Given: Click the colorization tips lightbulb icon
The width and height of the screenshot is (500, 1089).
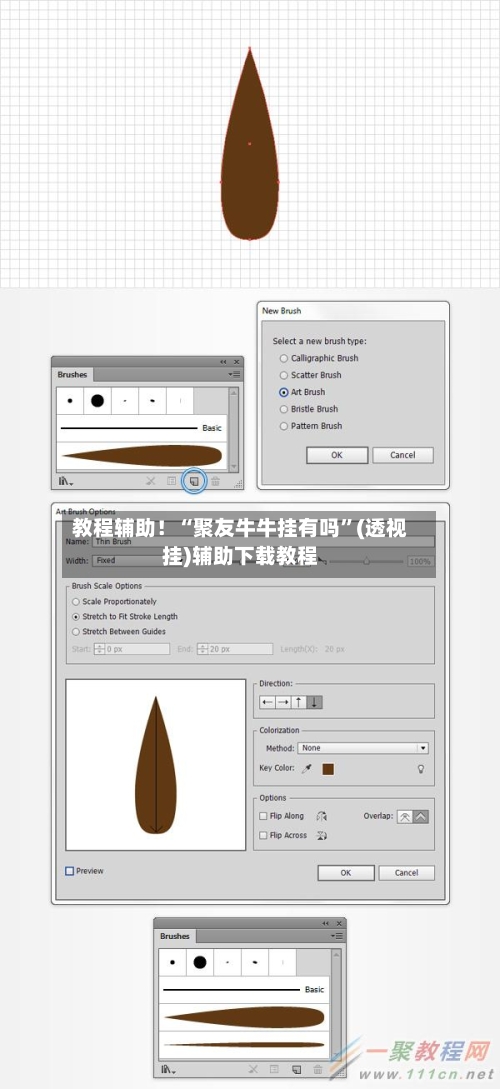Looking at the screenshot, I should [x=420, y=769].
